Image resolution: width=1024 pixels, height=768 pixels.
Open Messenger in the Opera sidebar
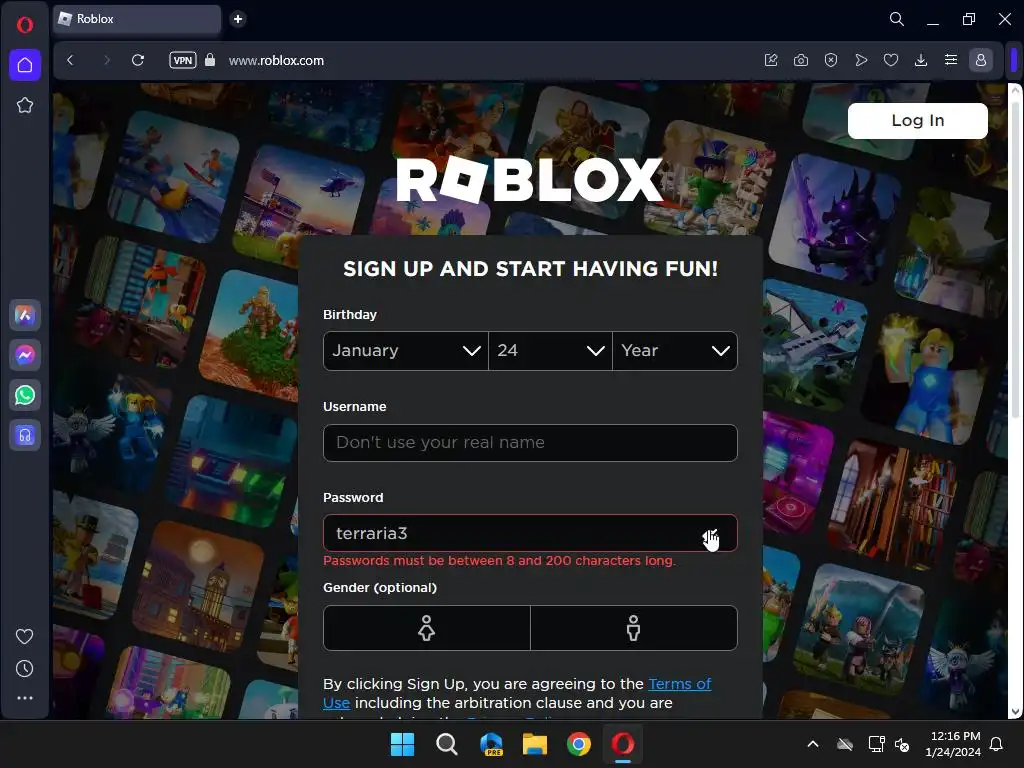[x=25, y=355]
